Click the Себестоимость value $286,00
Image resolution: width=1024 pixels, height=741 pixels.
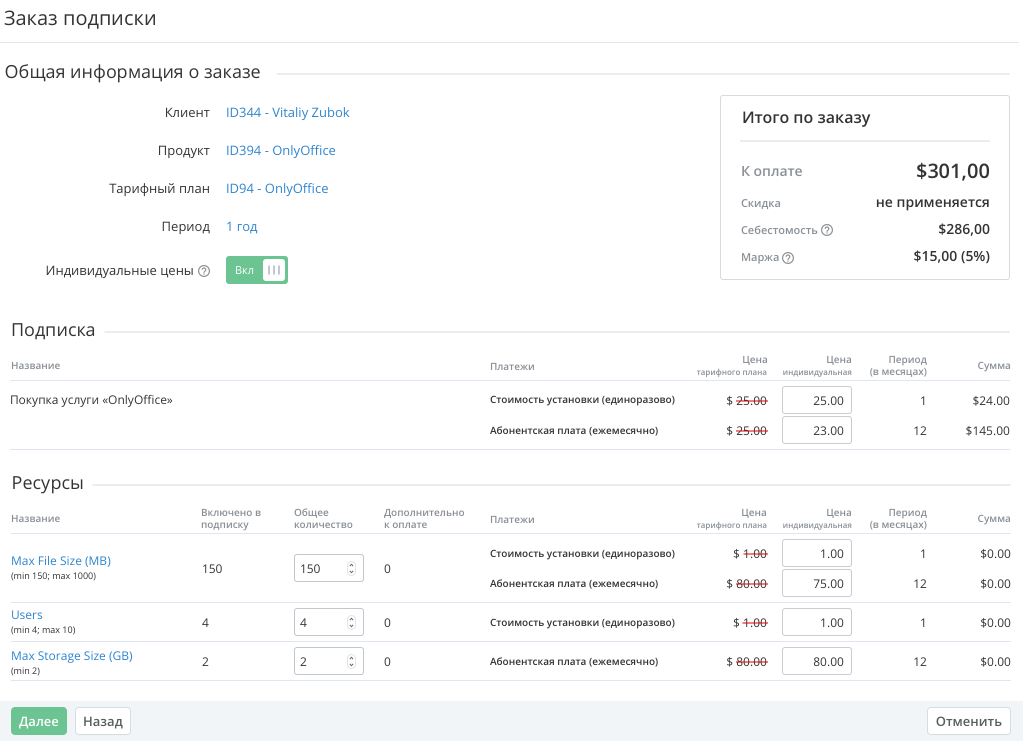(x=964, y=229)
